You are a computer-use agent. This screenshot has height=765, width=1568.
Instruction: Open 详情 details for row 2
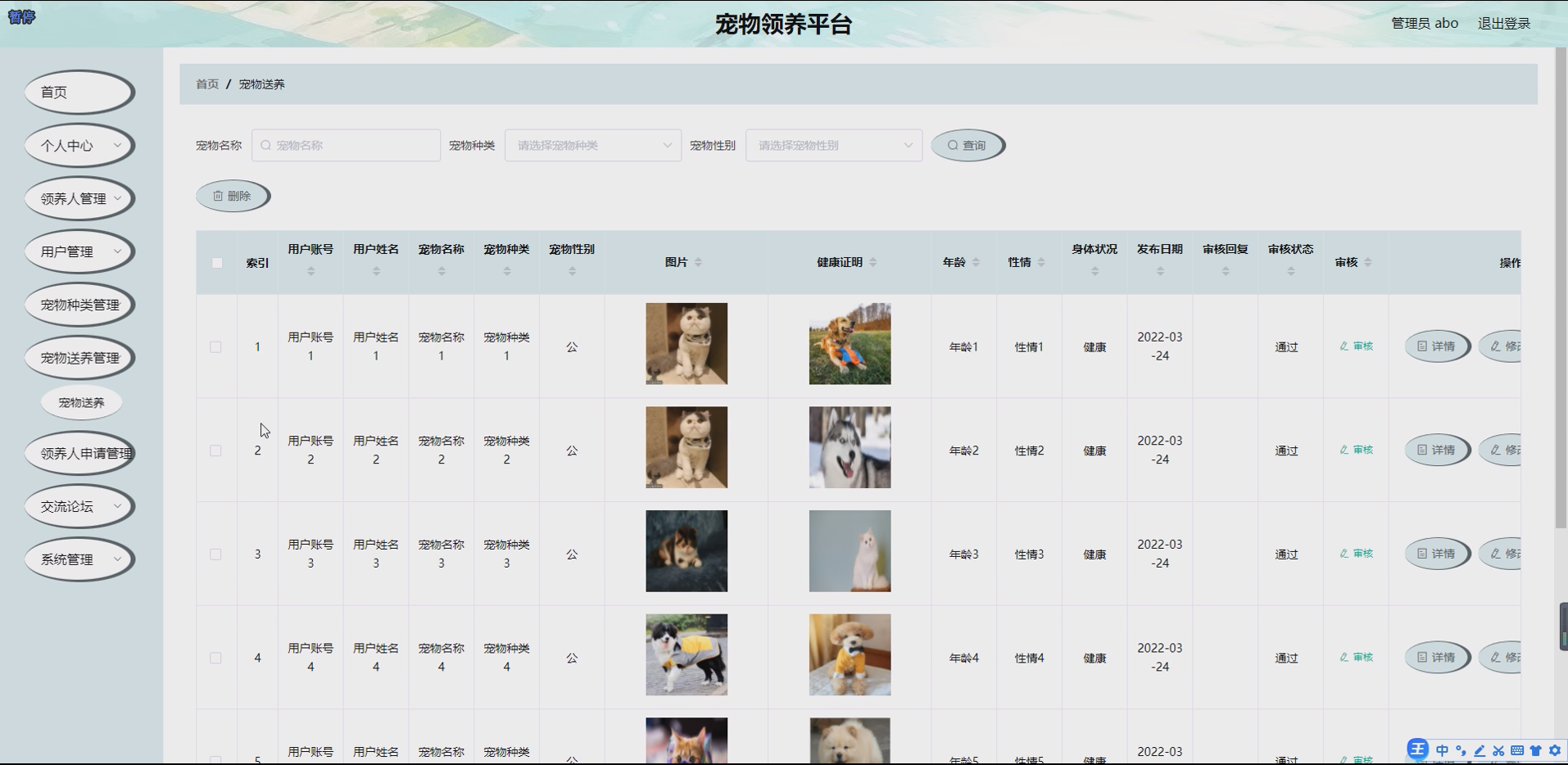click(1437, 450)
